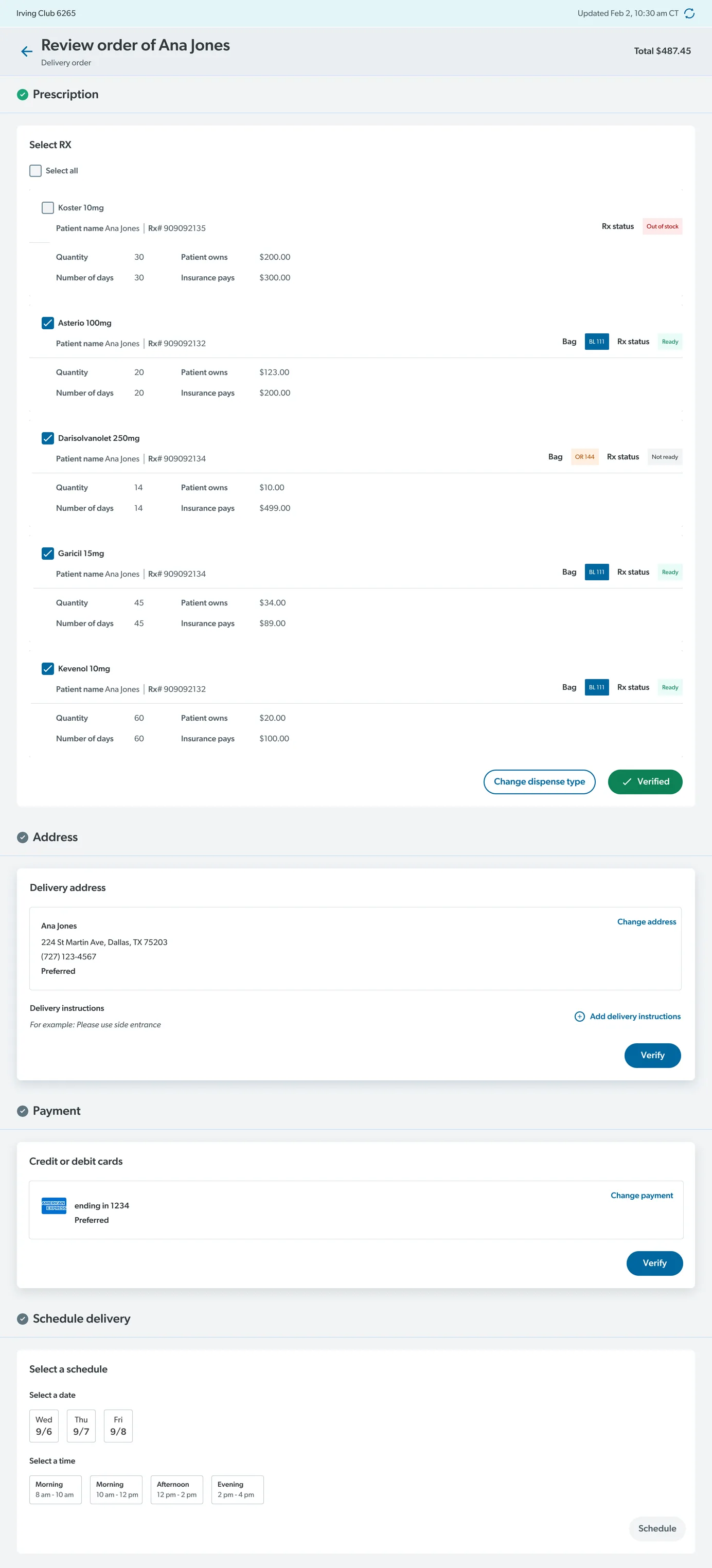The height and width of the screenshot is (1568, 712).
Task: Pick Morning 8 am - 10 am slot
Action: tap(56, 1489)
